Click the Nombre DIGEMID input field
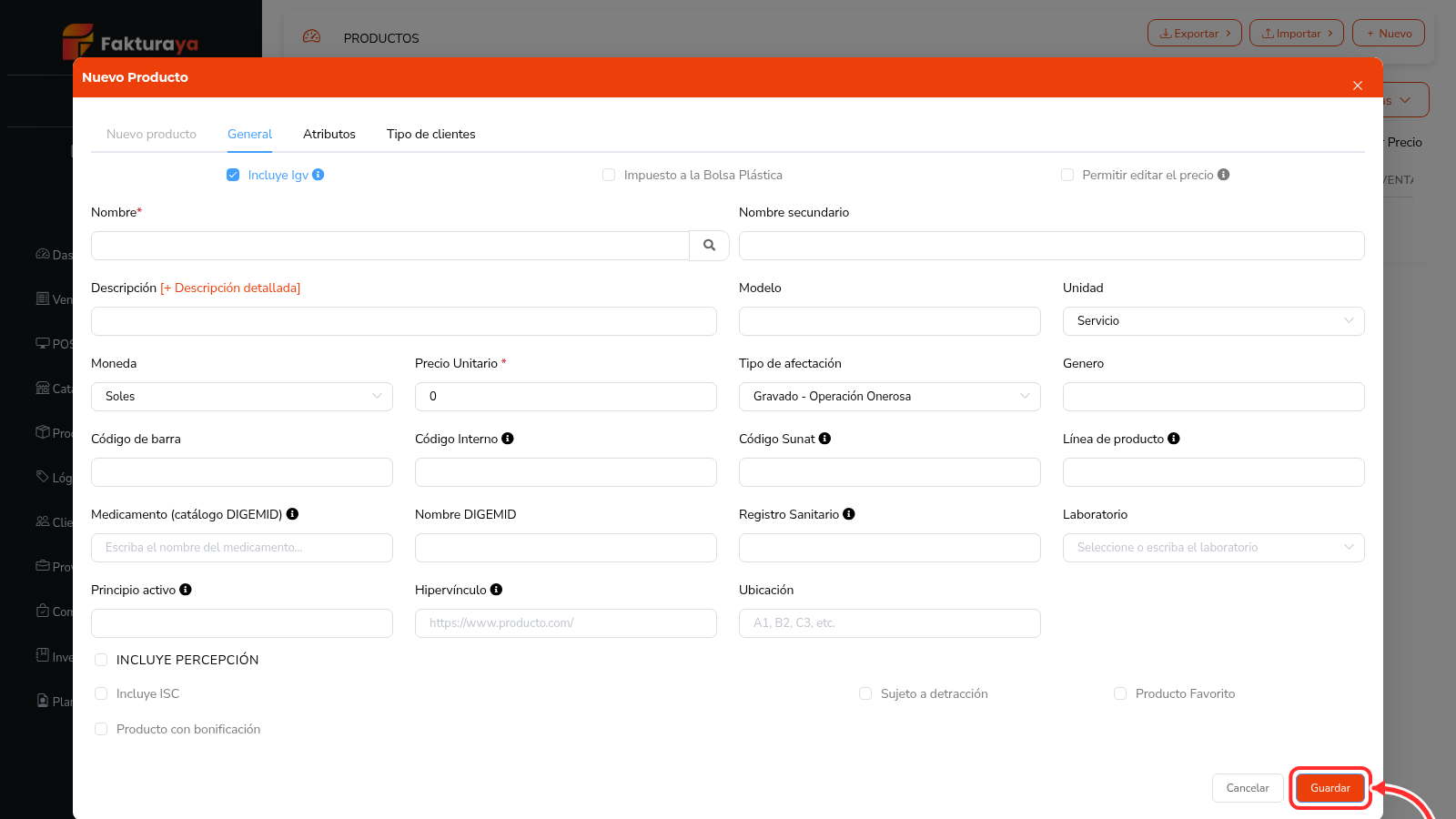This screenshot has width=1456, height=819. 566,548
